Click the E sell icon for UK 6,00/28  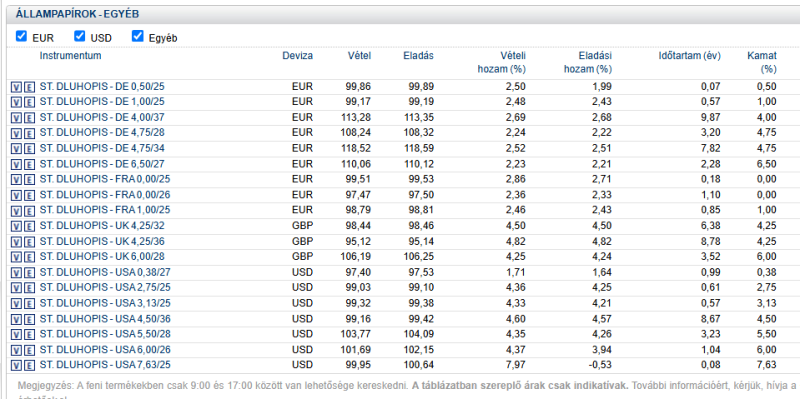(x=29, y=257)
